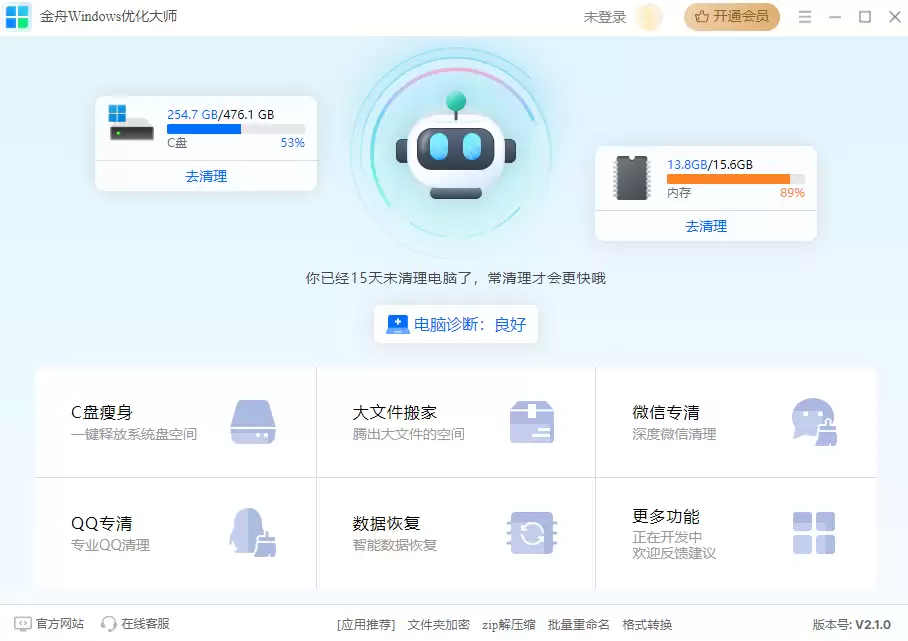Screen dimensions: 908x641
Task: Click the 53% disk usage value
Action: pyautogui.click(x=292, y=142)
